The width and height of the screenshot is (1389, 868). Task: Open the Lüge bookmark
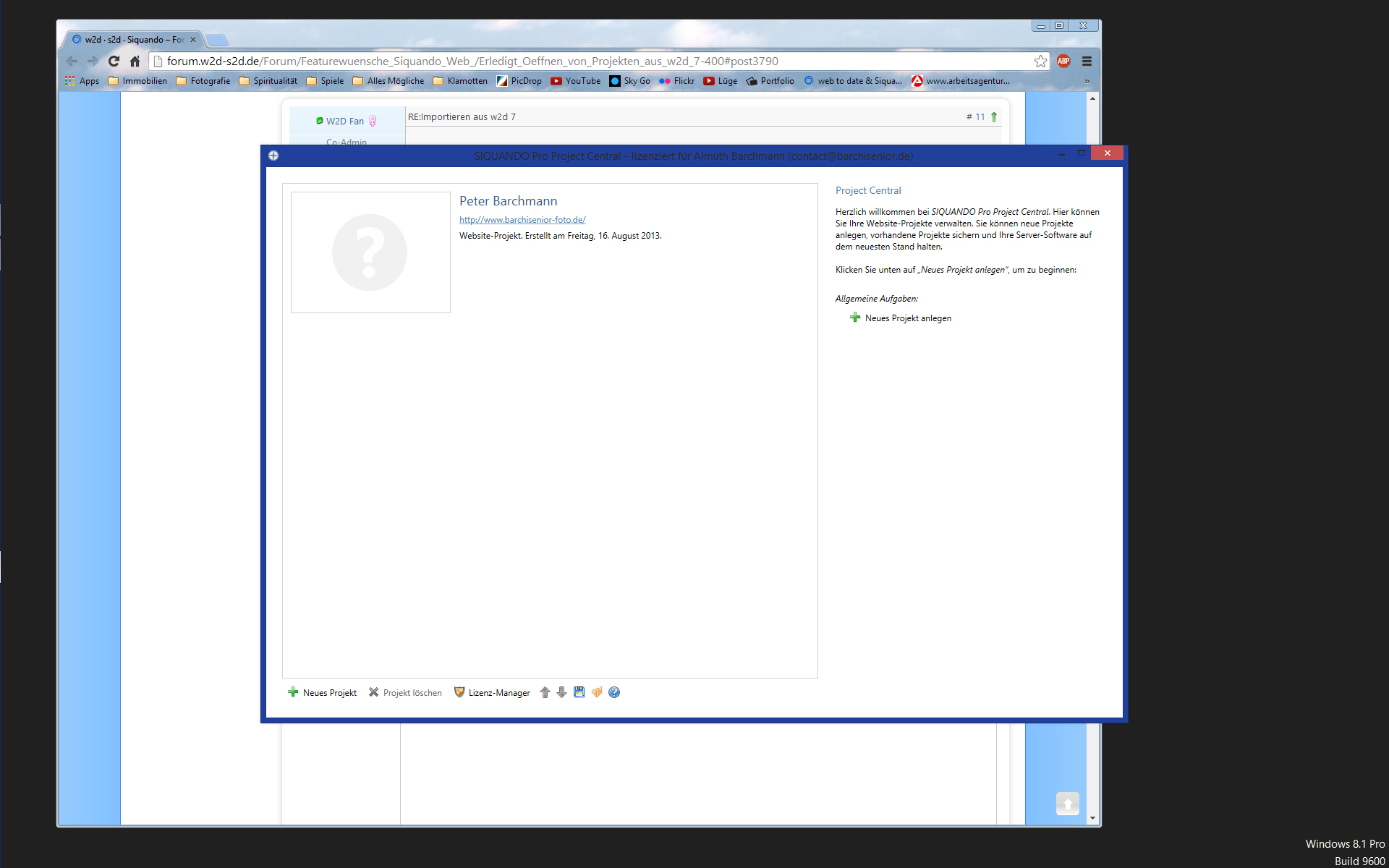coord(721,81)
